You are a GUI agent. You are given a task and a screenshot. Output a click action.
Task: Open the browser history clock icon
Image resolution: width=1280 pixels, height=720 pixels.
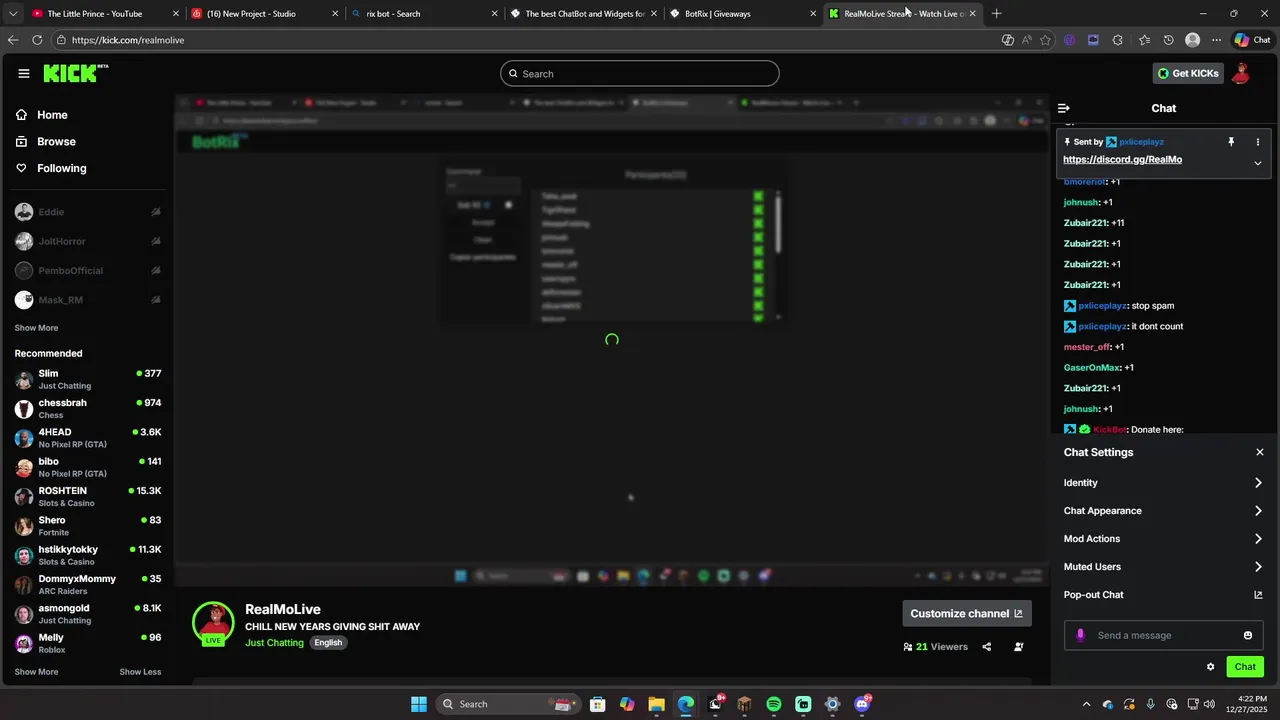1168,40
